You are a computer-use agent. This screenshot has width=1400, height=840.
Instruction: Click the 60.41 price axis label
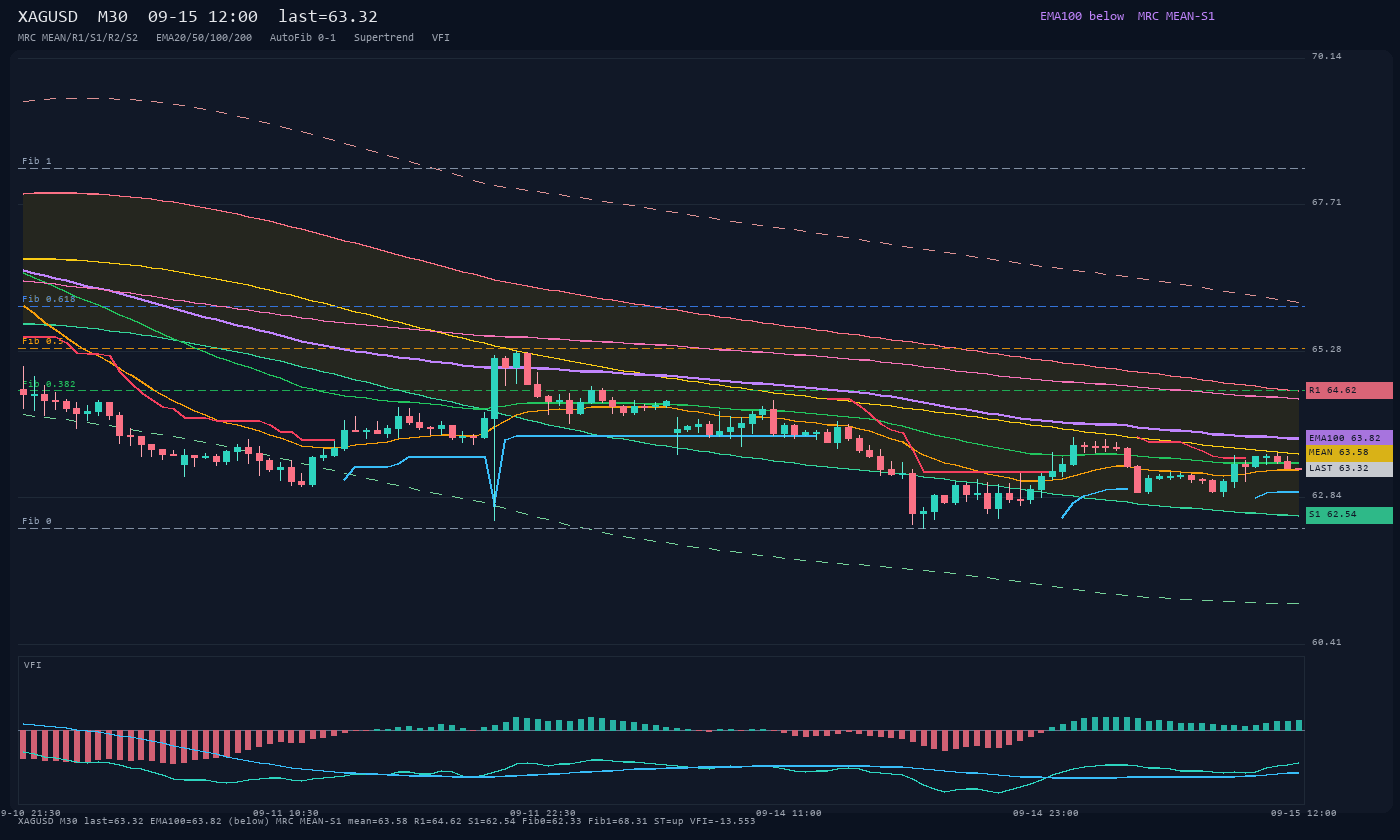1327,643
